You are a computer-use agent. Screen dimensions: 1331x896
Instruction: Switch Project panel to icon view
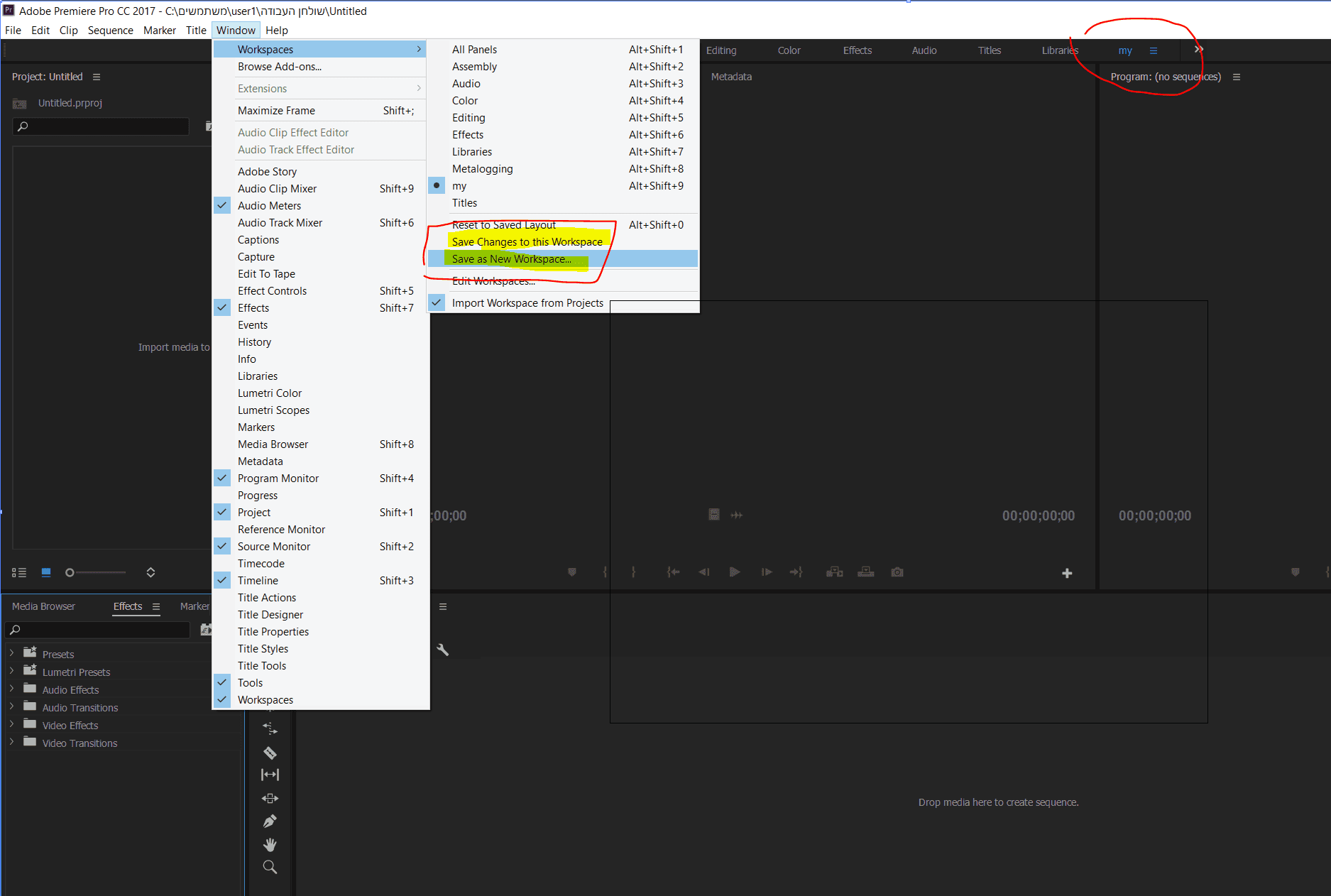tap(46, 572)
